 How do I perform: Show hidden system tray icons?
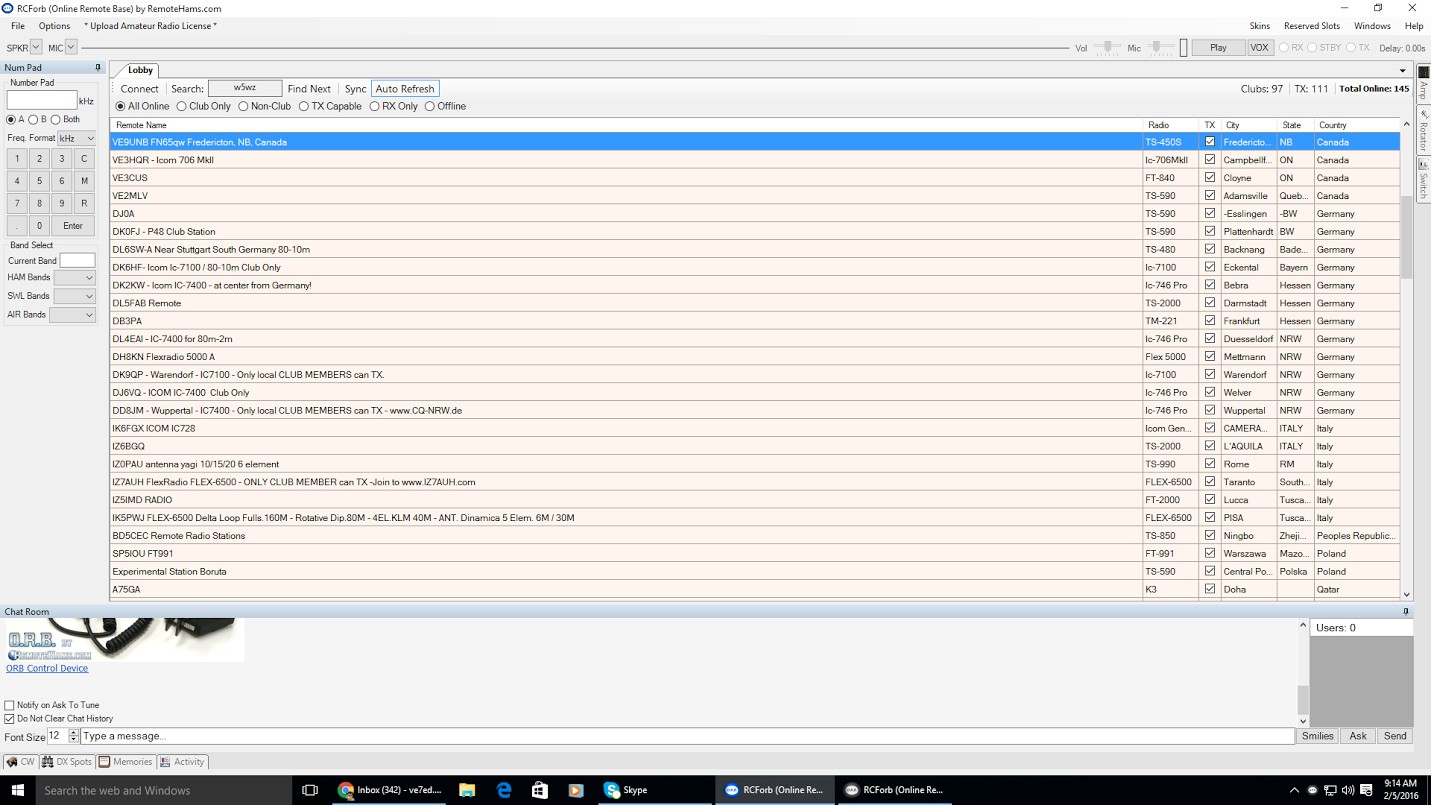coord(1294,790)
